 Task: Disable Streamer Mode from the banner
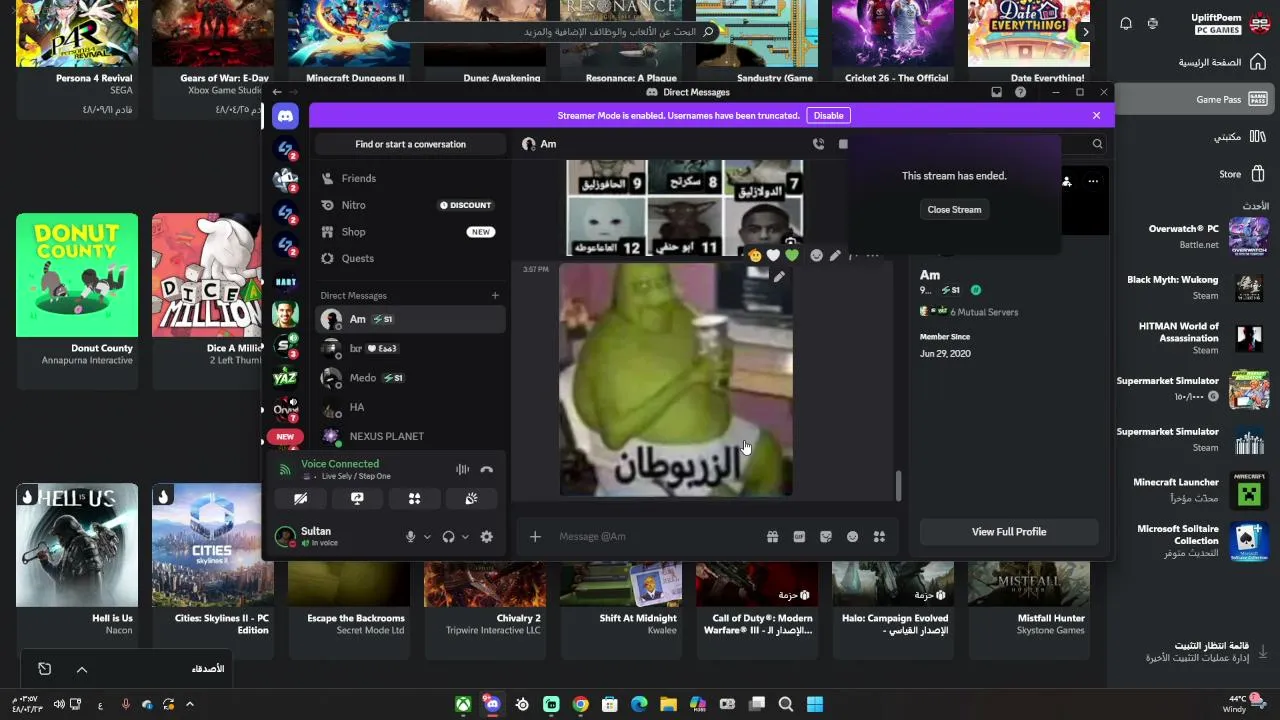[828, 115]
